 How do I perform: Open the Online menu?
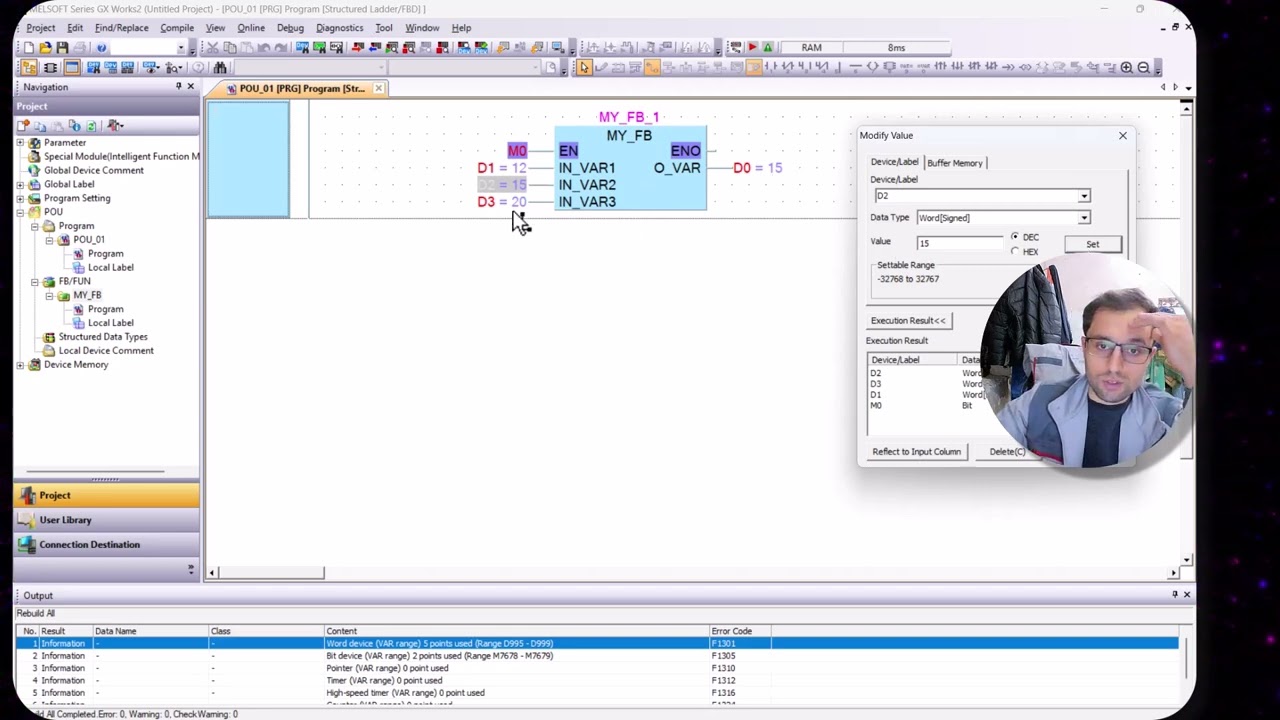point(251,28)
